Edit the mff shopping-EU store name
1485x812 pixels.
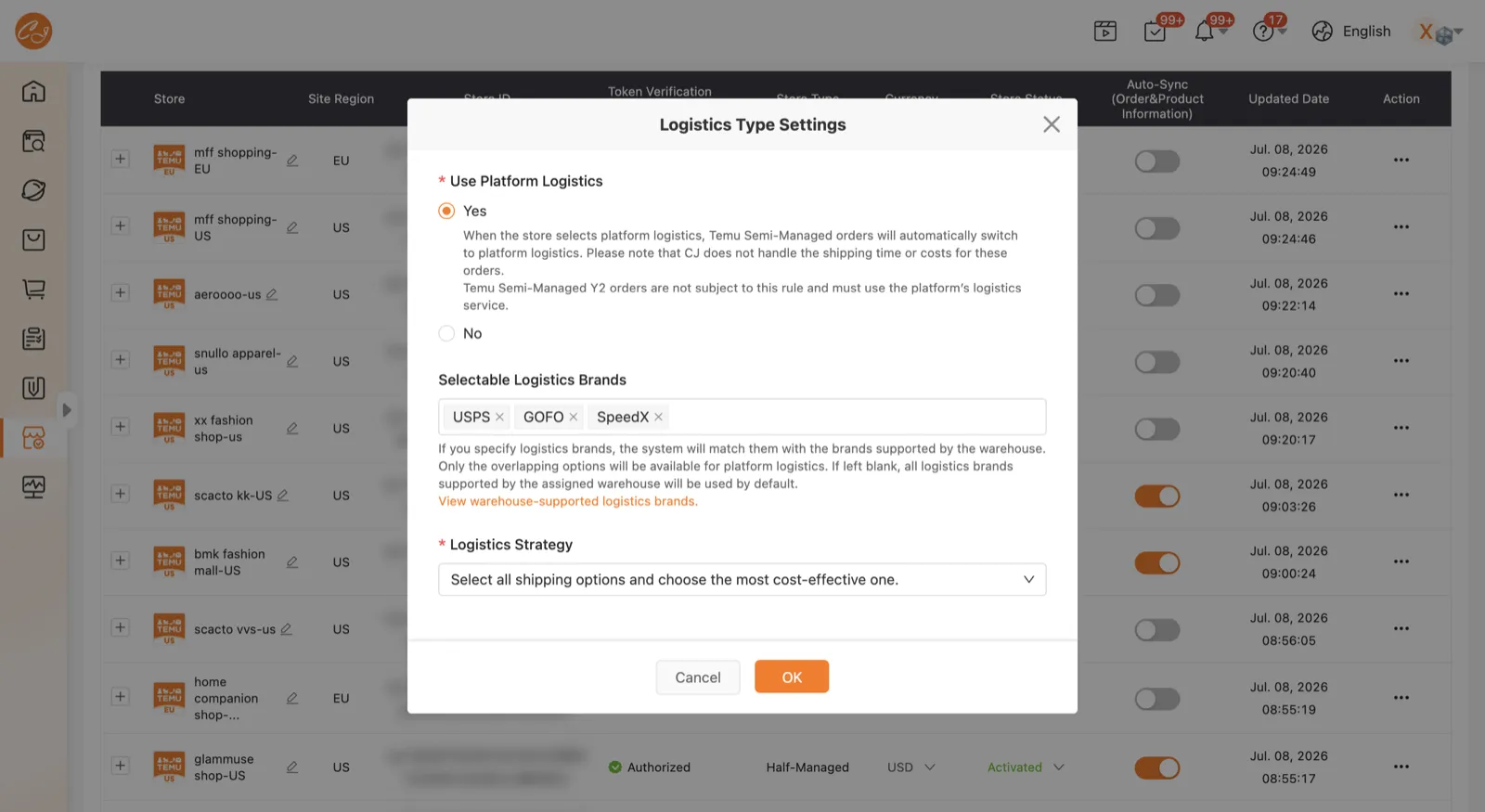292,161
